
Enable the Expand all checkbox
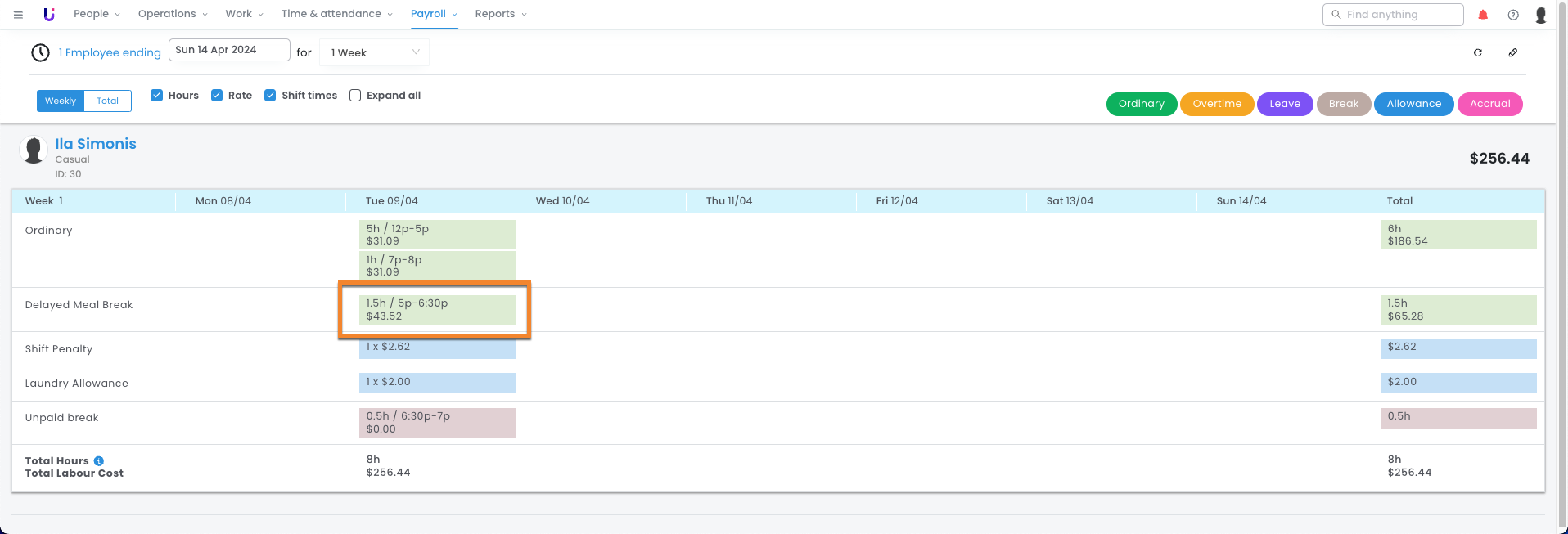click(x=355, y=96)
